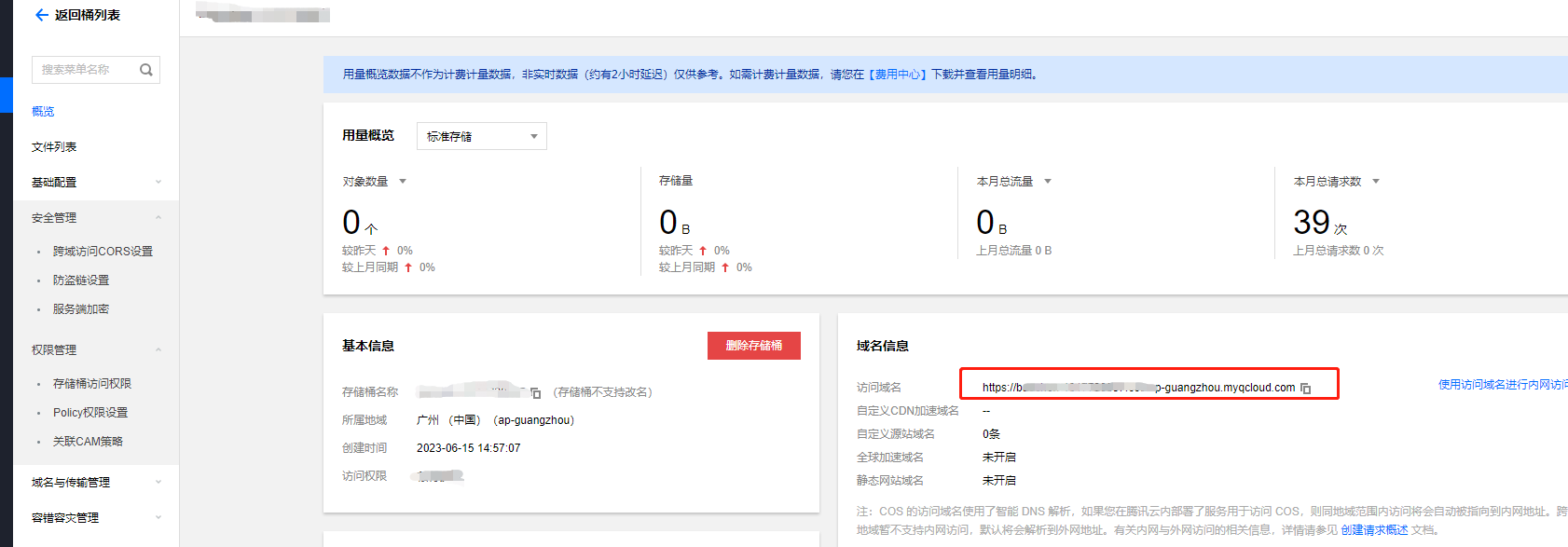Copy the access domain URL
The image size is (1568, 547).
click(1306, 389)
